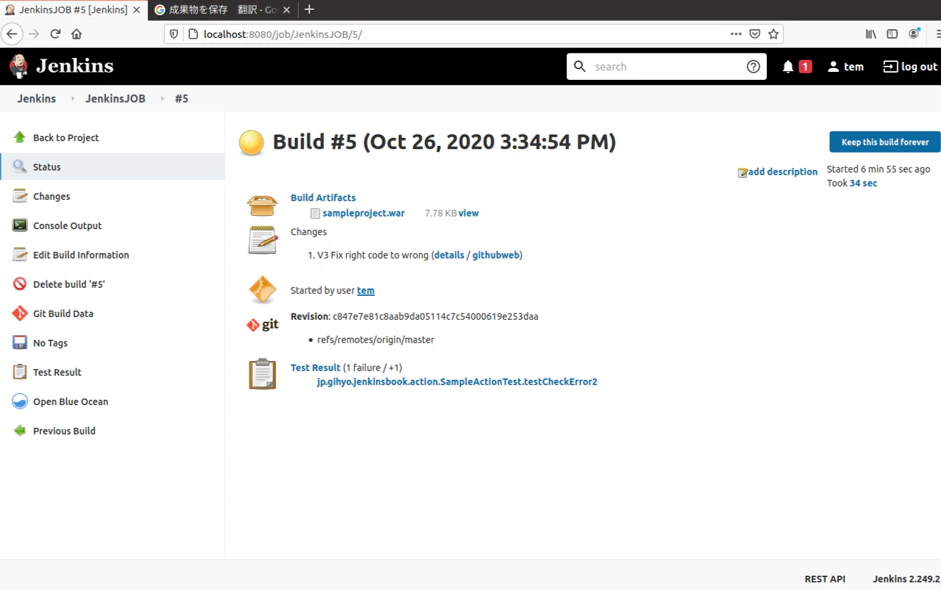941x590 pixels.
Task: Click the Back to Project green arrow icon
Action: (x=20, y=137)
